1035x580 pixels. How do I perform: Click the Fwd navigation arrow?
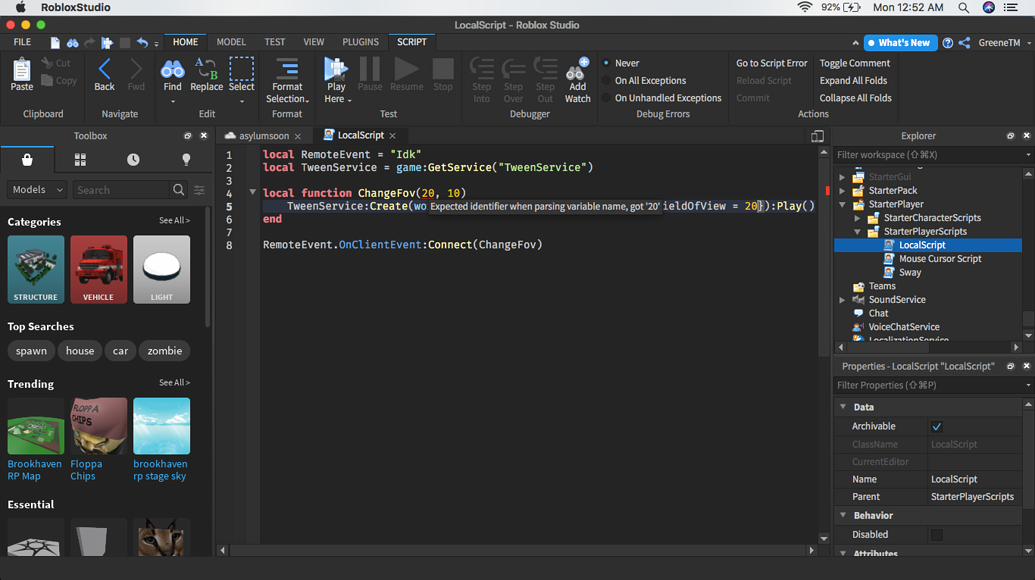136,69
